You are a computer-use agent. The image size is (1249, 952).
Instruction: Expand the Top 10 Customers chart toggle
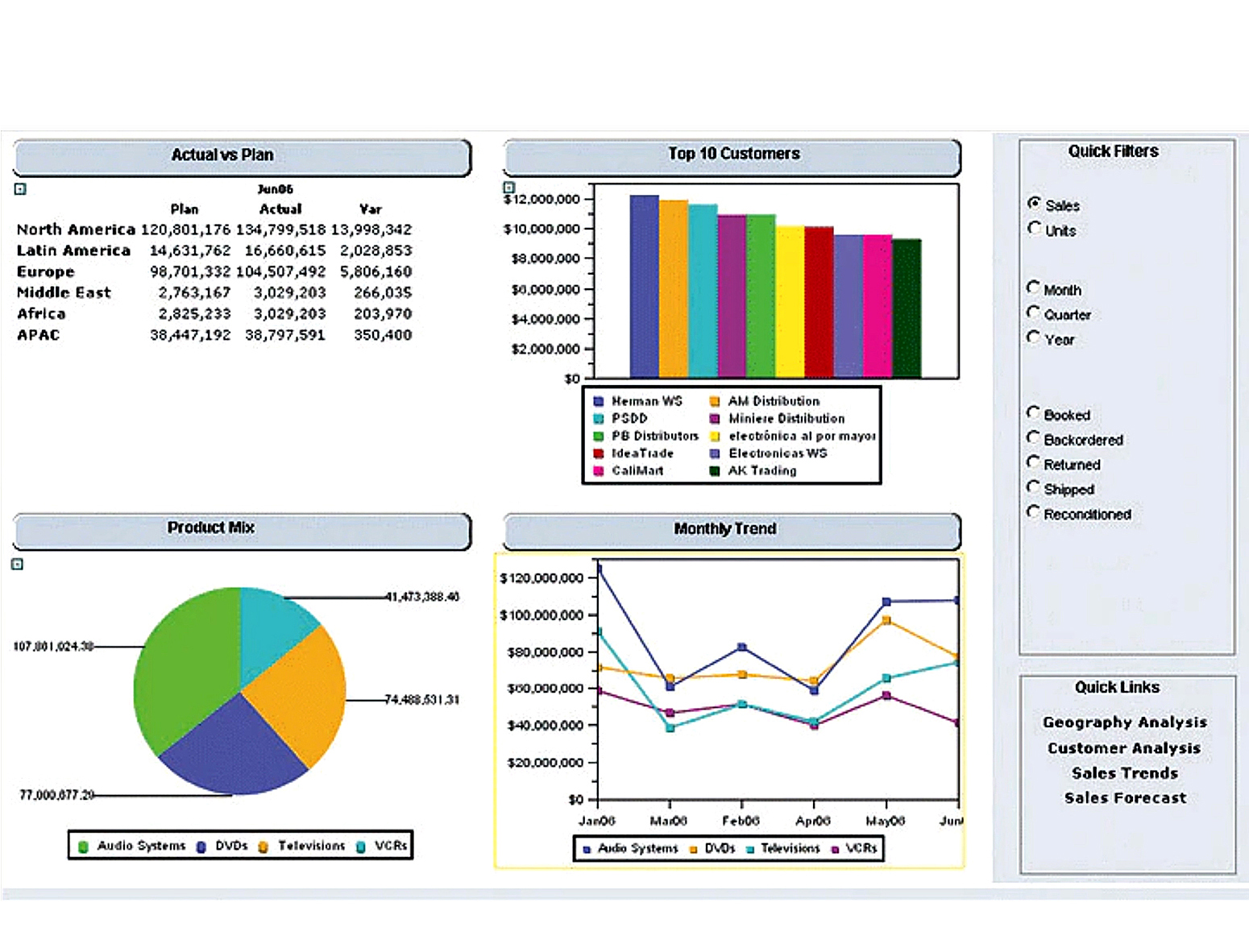(x=508, y=188)
